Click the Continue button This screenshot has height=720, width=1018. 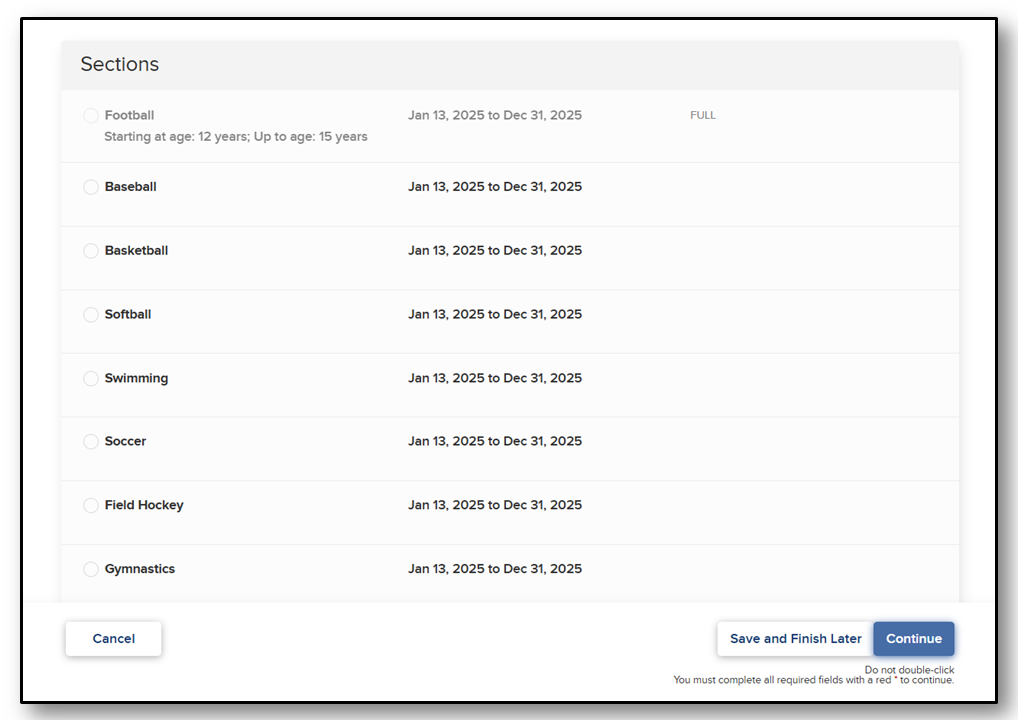click(x=913, y=639)
